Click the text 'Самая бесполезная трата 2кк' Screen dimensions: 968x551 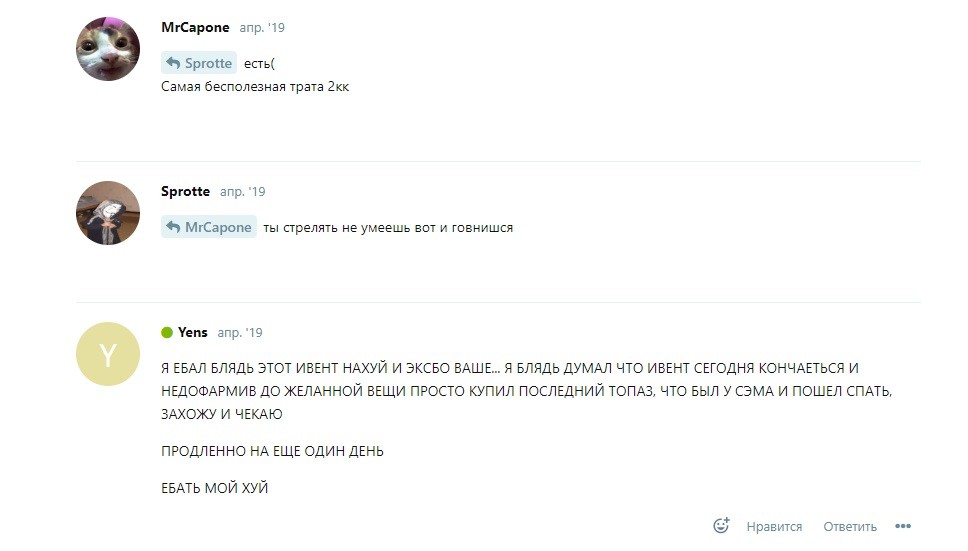click(x=255, y=86)
